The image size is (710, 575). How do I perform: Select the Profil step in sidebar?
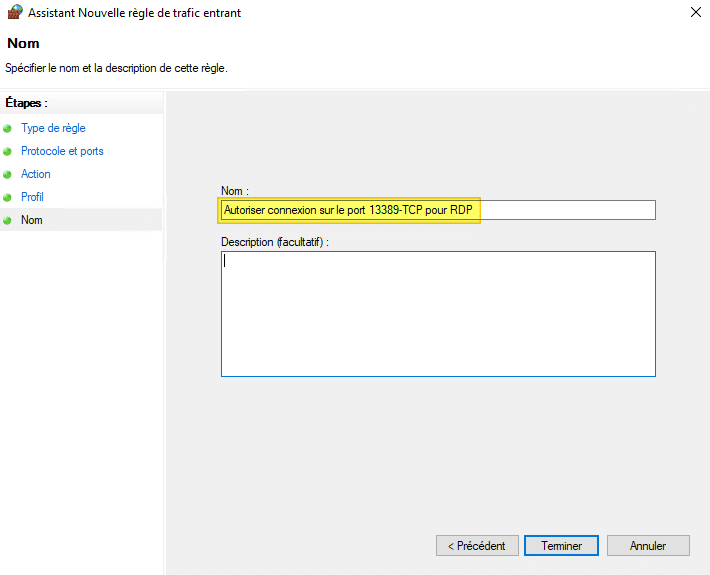pos(32,197)
